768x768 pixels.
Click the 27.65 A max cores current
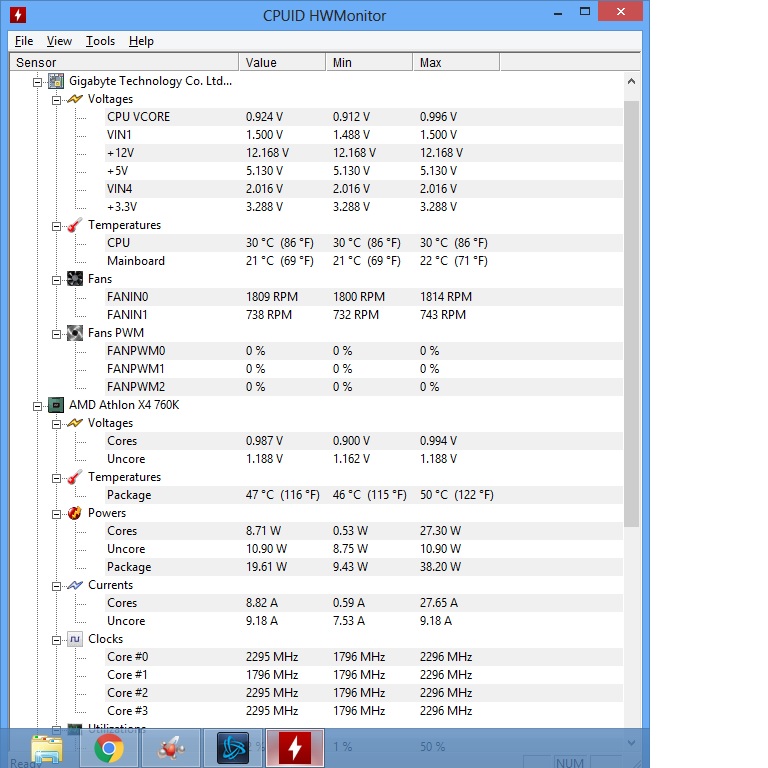(x=438, y=603)
